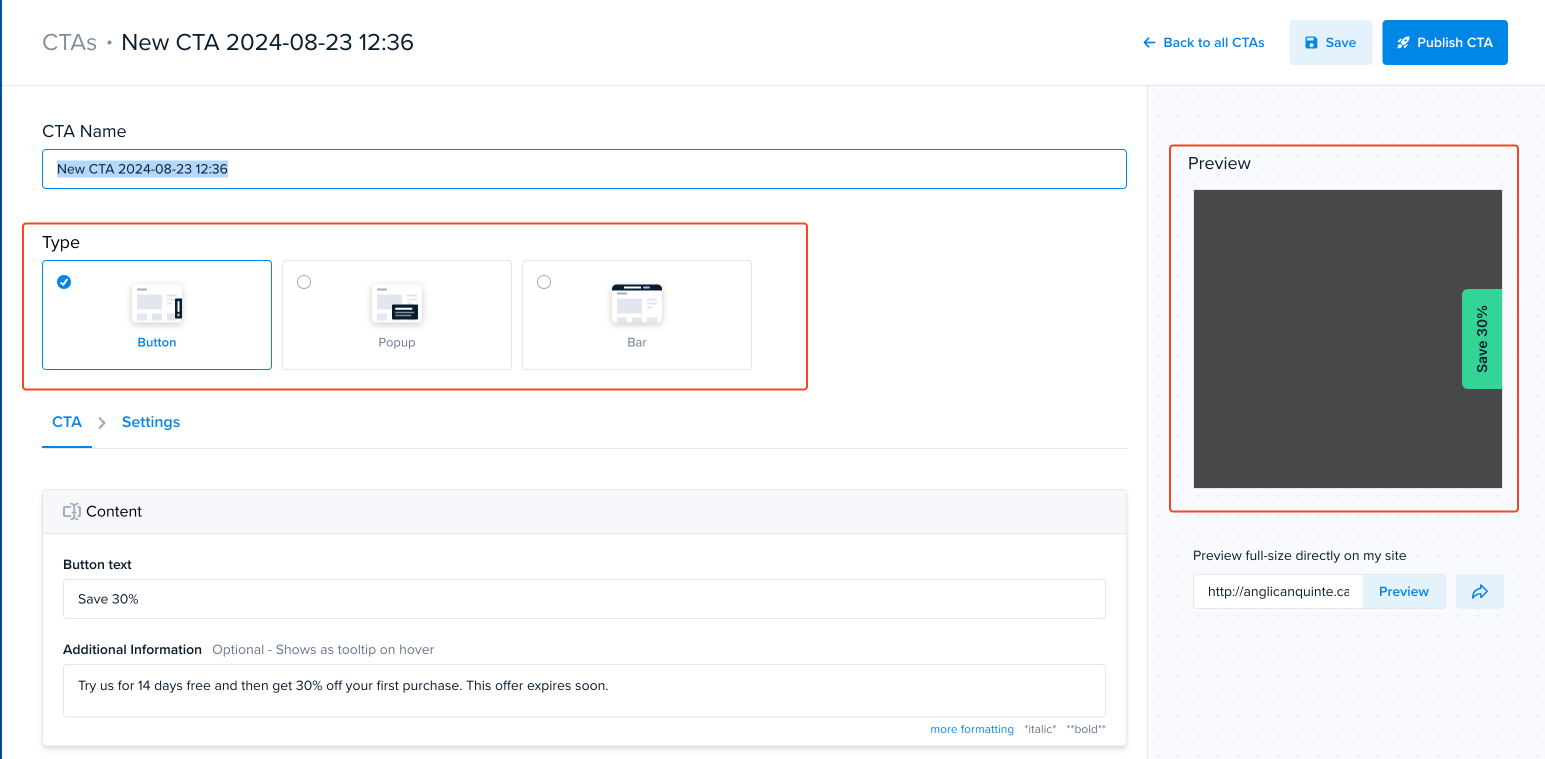Click the floppy disk Save icon

1311,43
